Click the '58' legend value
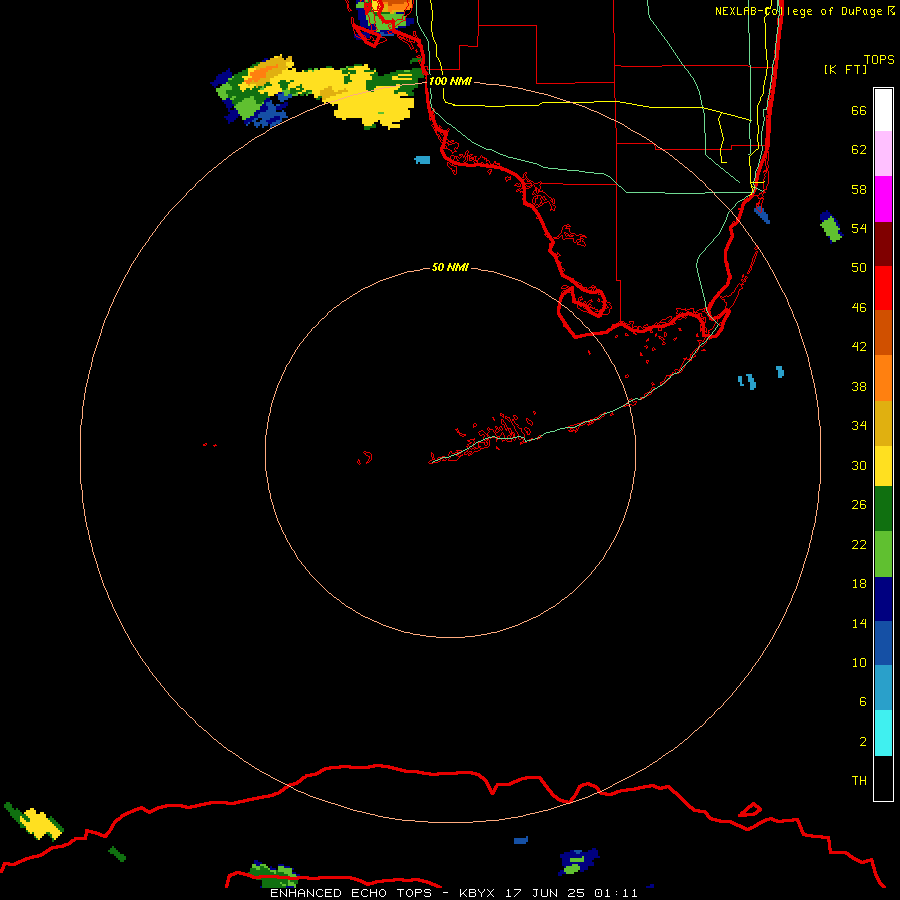Image resolution: width=900 pixels, height=900 pixels. [859, 189]
